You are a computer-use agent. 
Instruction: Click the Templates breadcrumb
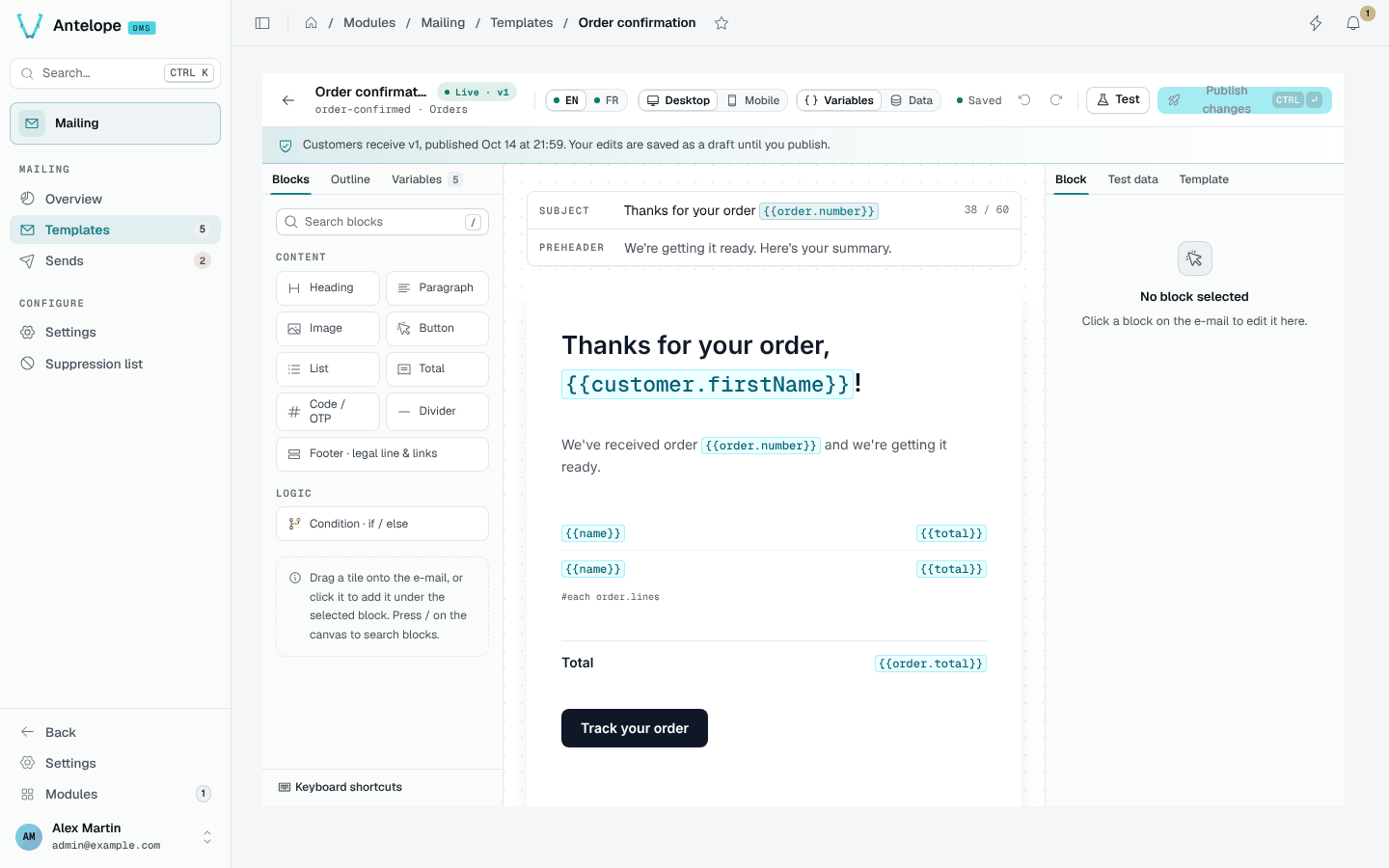coord(521,23)
